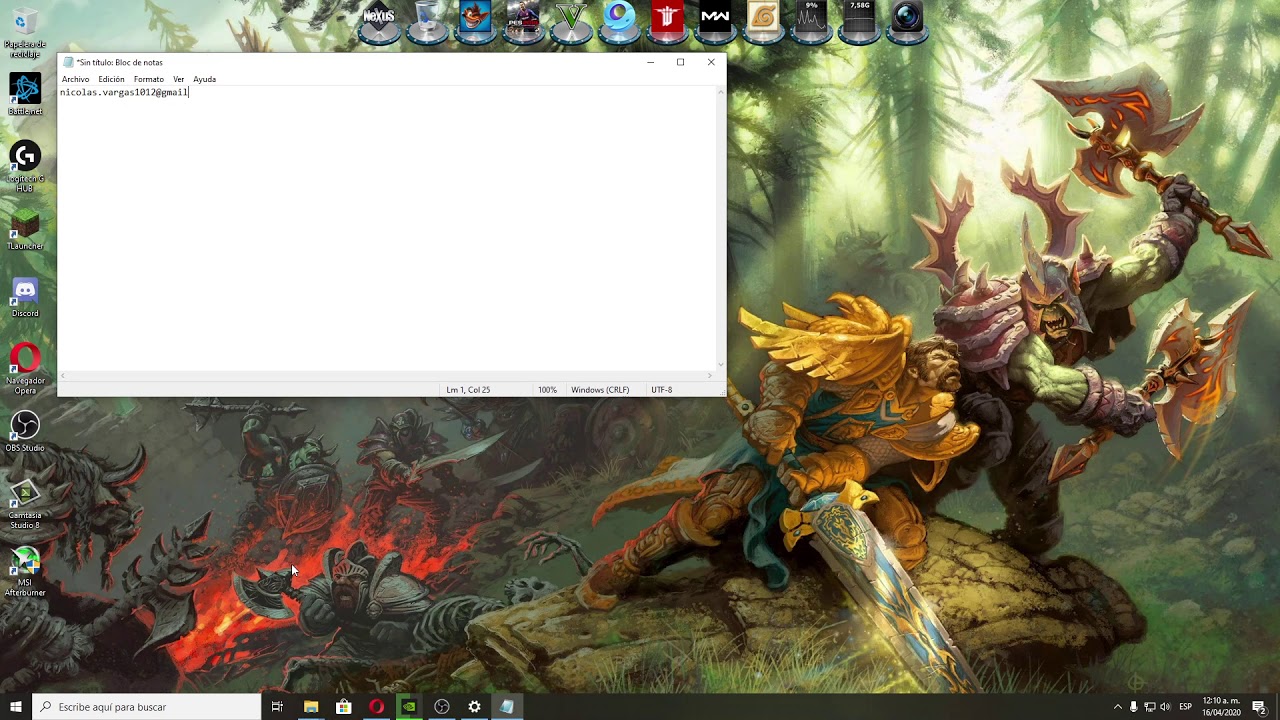Select the MSI Afterburner desktop icon
Screen dimensions: 1280x720
click(25, 572)
